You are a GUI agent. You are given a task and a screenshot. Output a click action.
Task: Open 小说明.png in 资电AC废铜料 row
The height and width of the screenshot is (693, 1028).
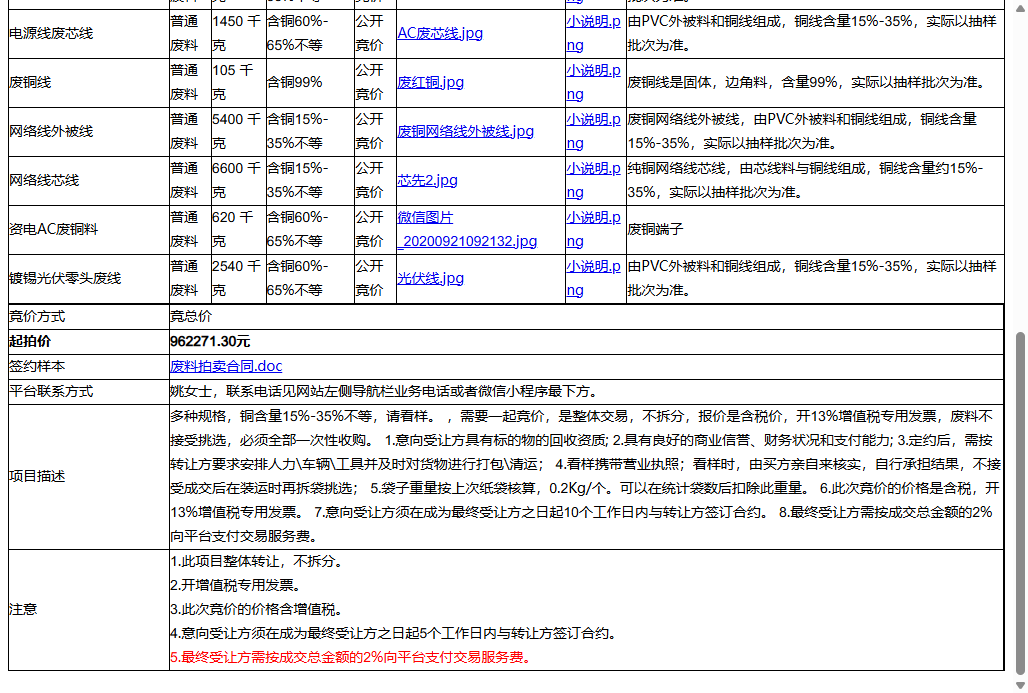click(593, 229)
